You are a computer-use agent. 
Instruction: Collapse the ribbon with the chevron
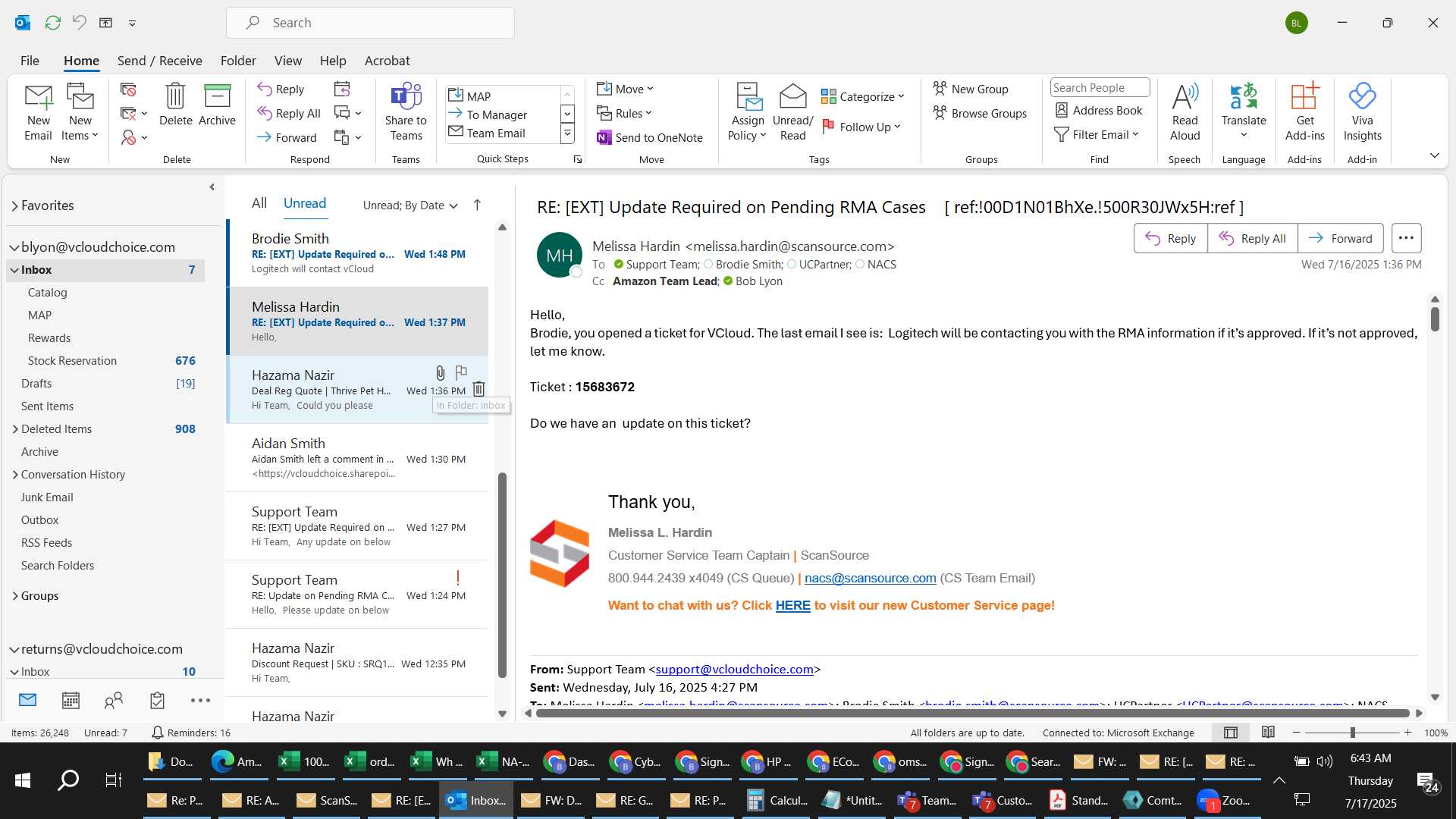click(x=1434, y=155)
